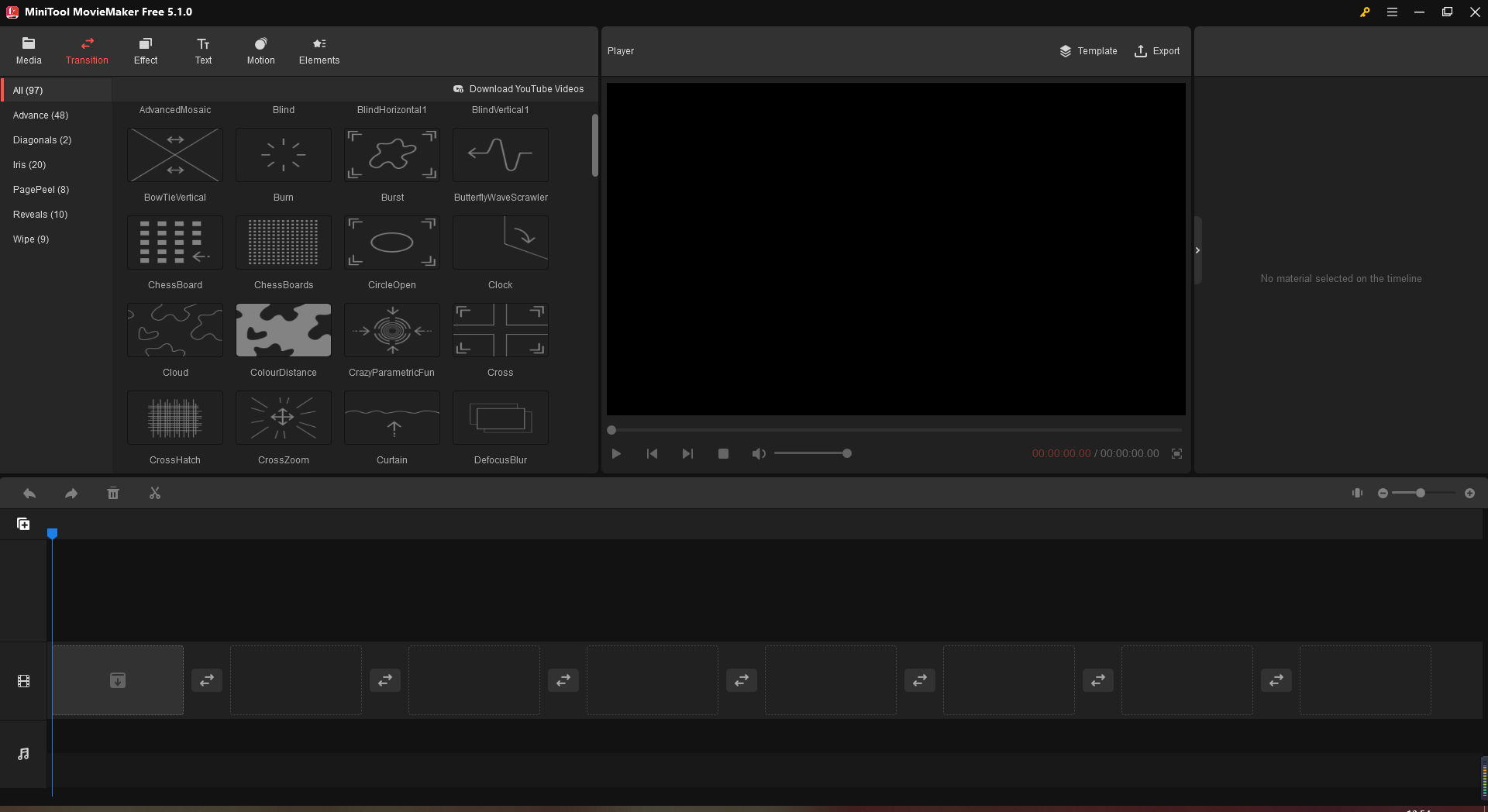The image size is (1488, 812).
Task: Click the blue timeline playhead
Action: 52,534
